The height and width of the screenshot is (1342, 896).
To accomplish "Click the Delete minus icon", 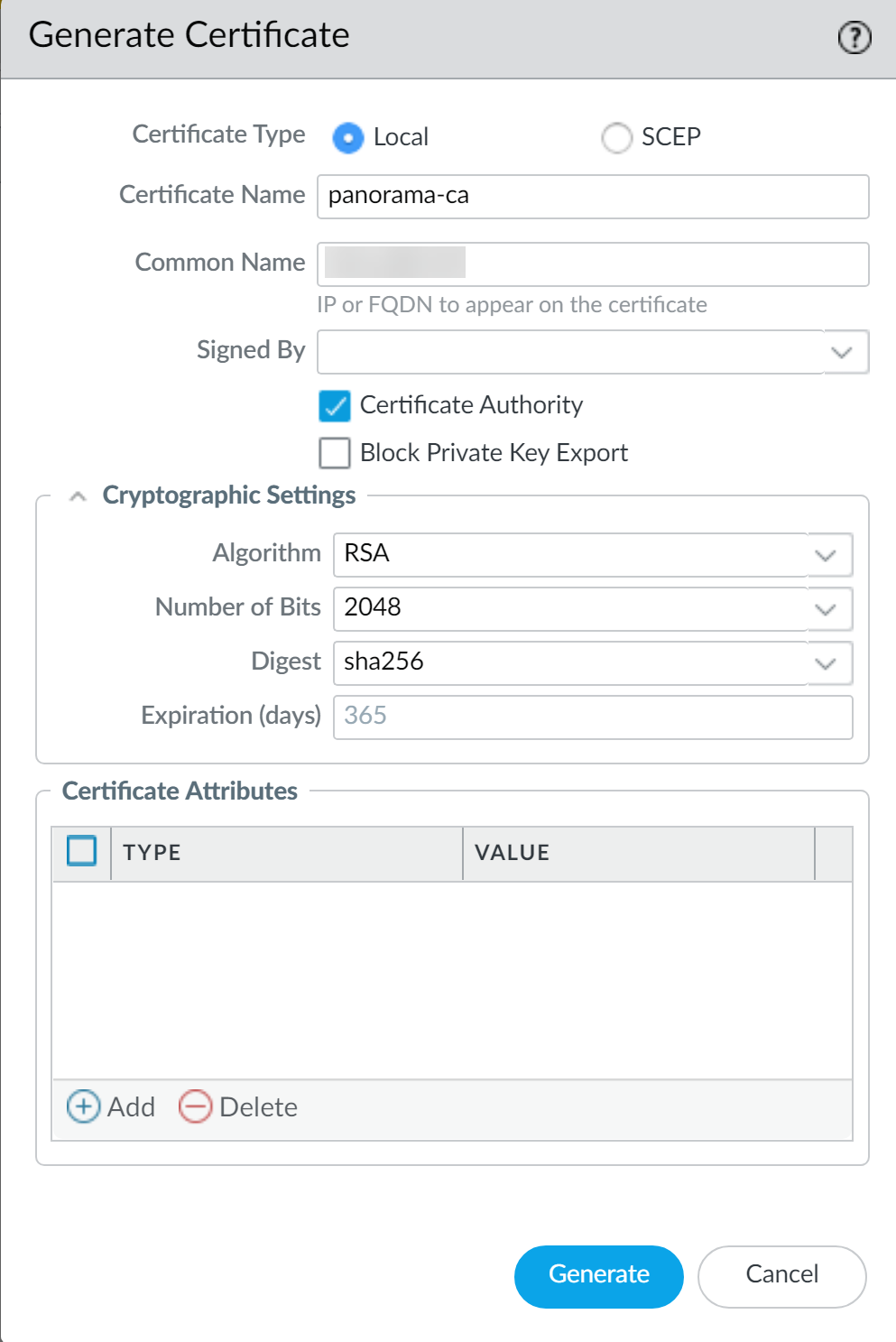I will [195, 1106].
